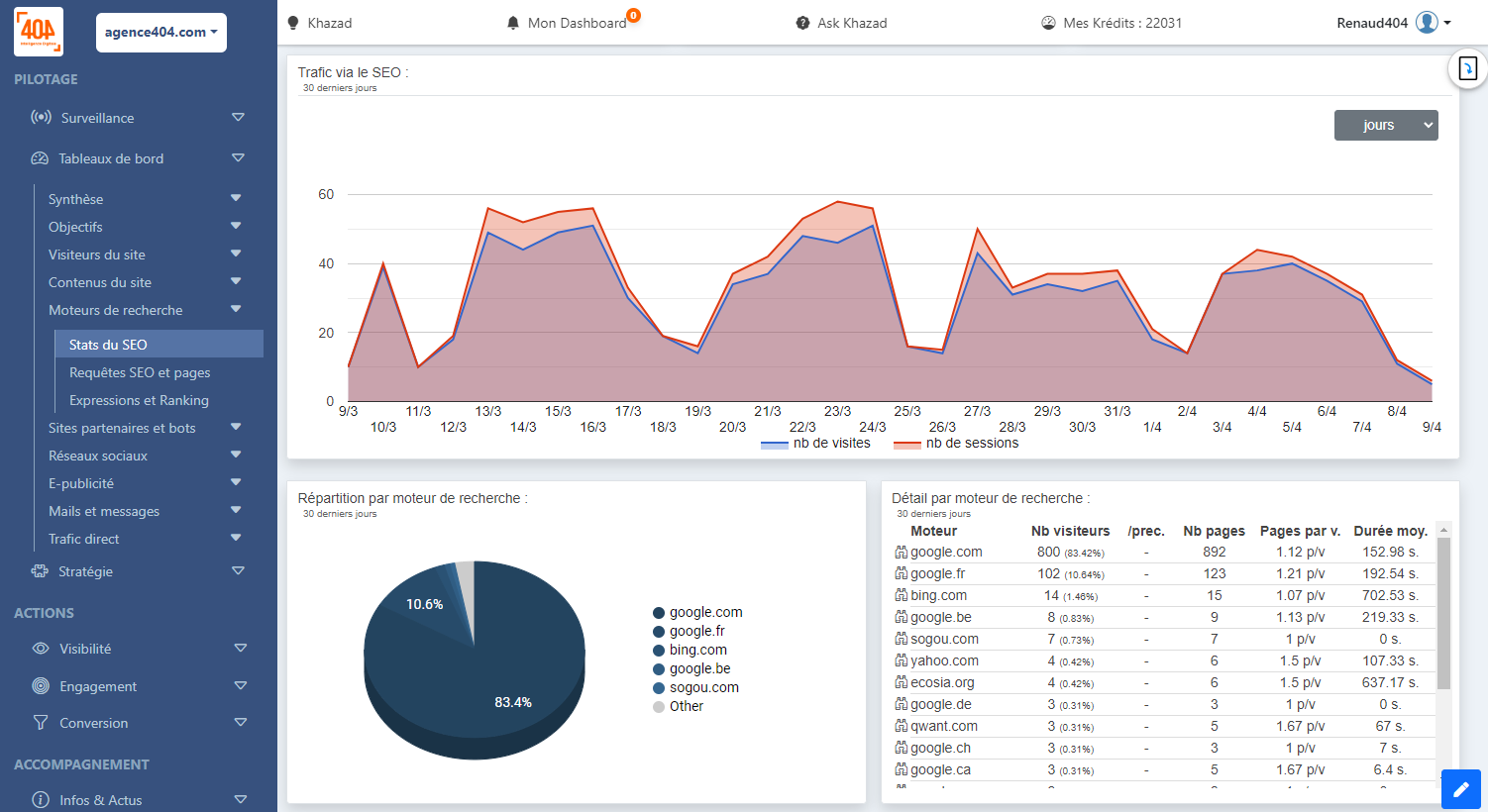Image resolution: width=1488 pixels, height=812 pixels.
Task: Click the Conversion funnel icon
Action: click(x=41, y=723)
